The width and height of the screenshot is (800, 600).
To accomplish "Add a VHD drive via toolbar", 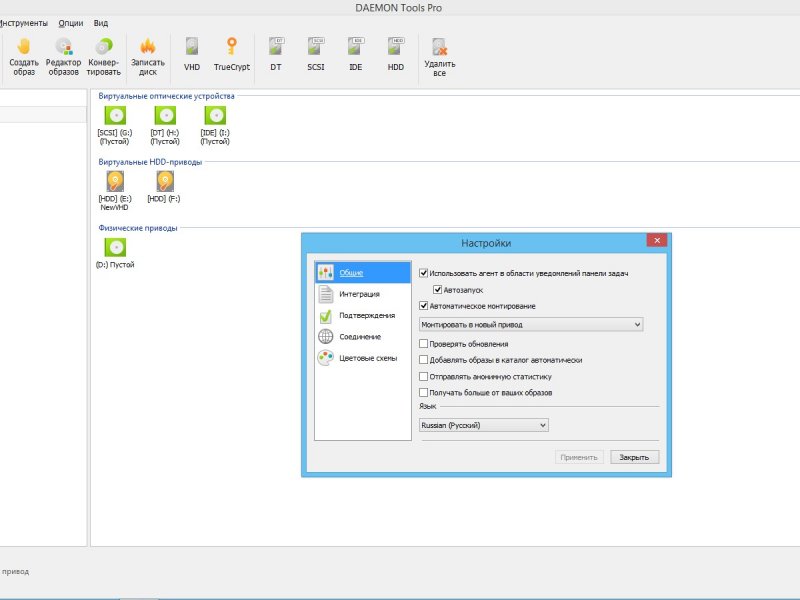I will (x=192, y=54).
